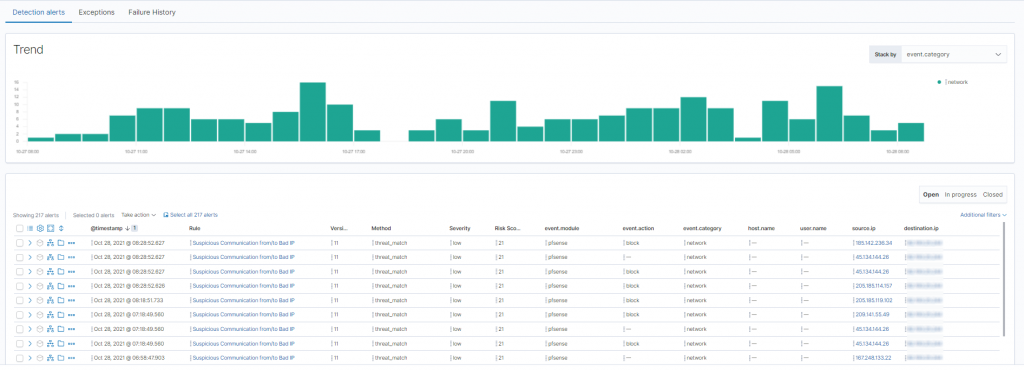Check the select-all checkbox in table header
1024x371 pixels.
[20, 228]
